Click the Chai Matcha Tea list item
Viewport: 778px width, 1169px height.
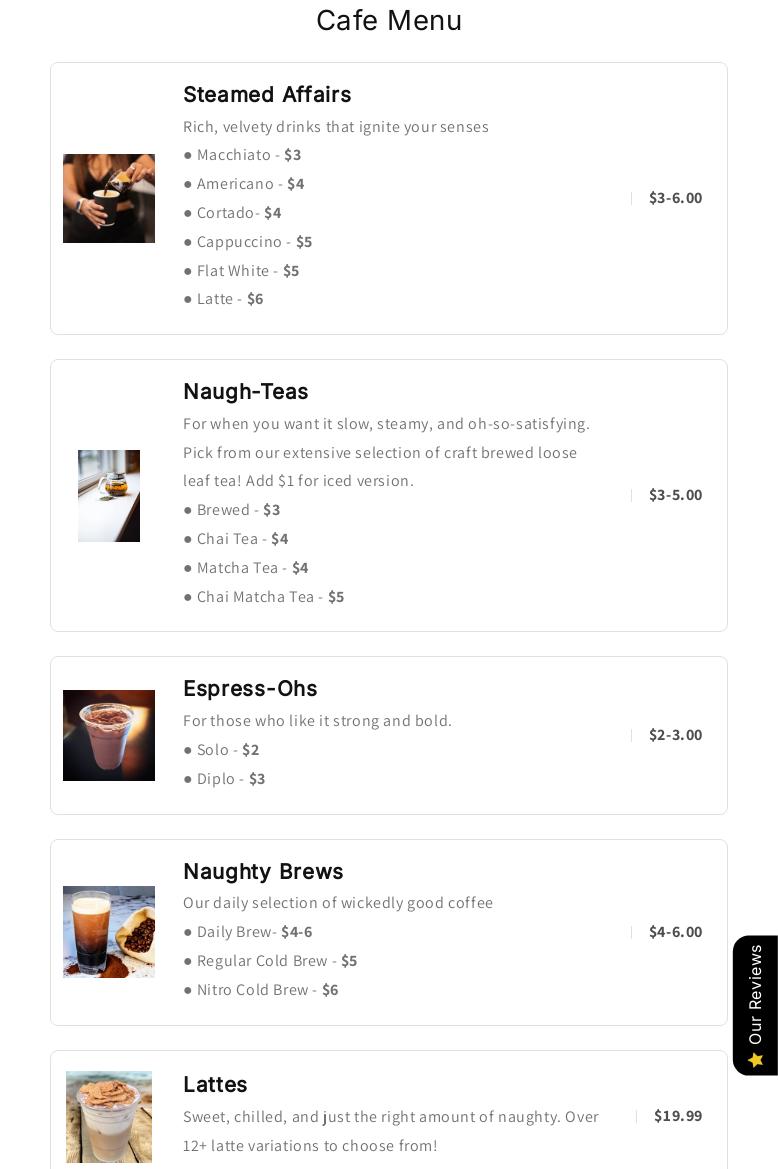coord(263,597)
